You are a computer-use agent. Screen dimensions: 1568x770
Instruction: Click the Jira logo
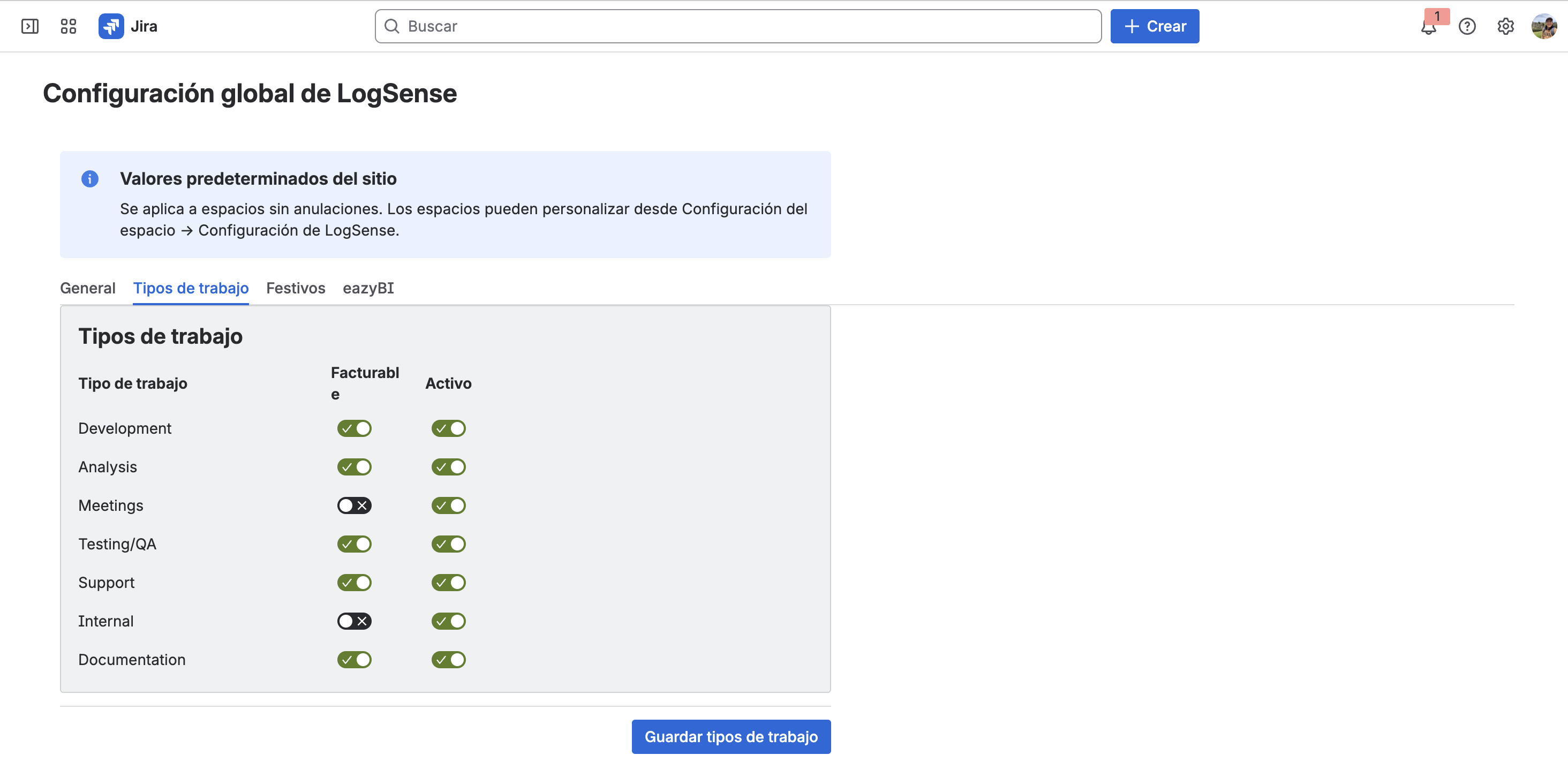128,26
